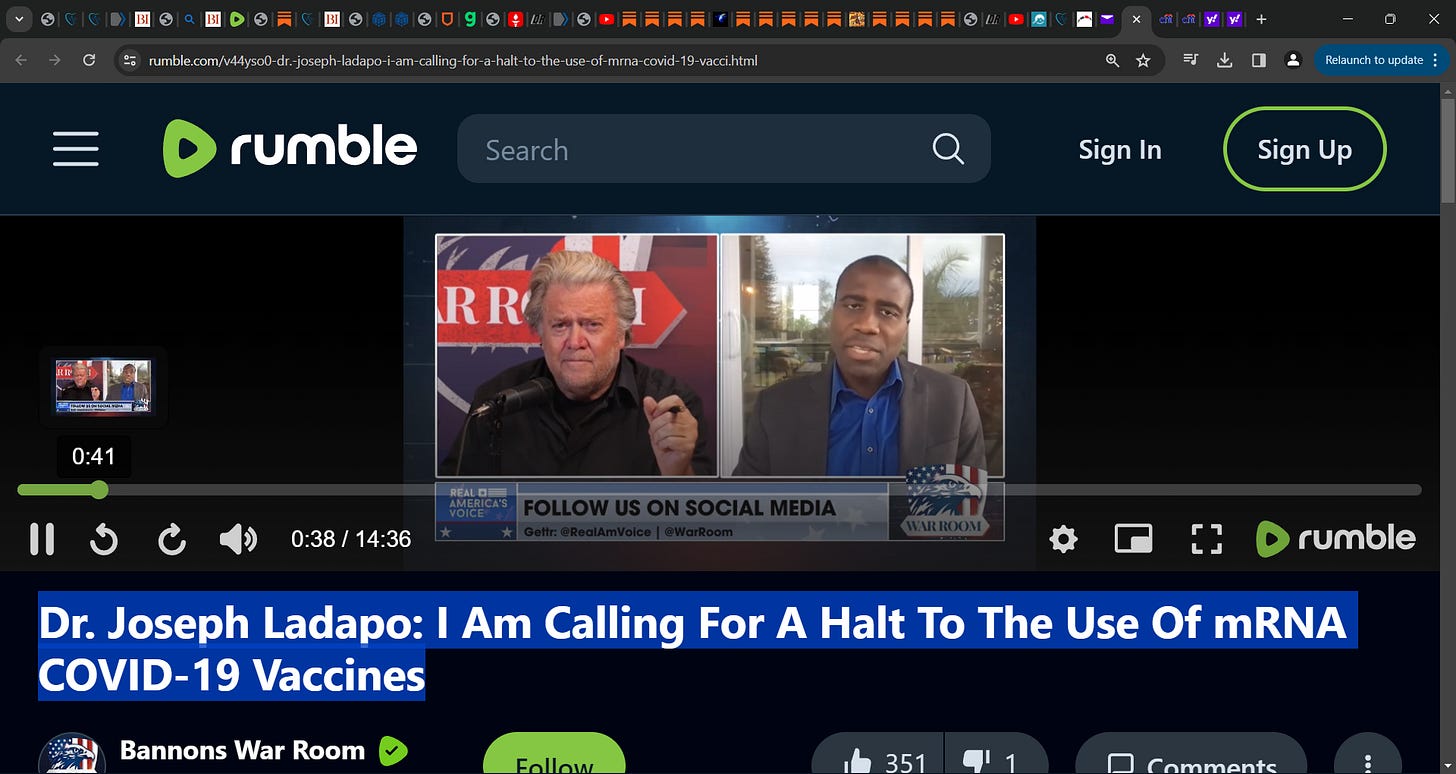Viewport: 1456px width, 774px height.
Task: Click the page vertical scrollbar thumb
Action: click(1447, 150)
